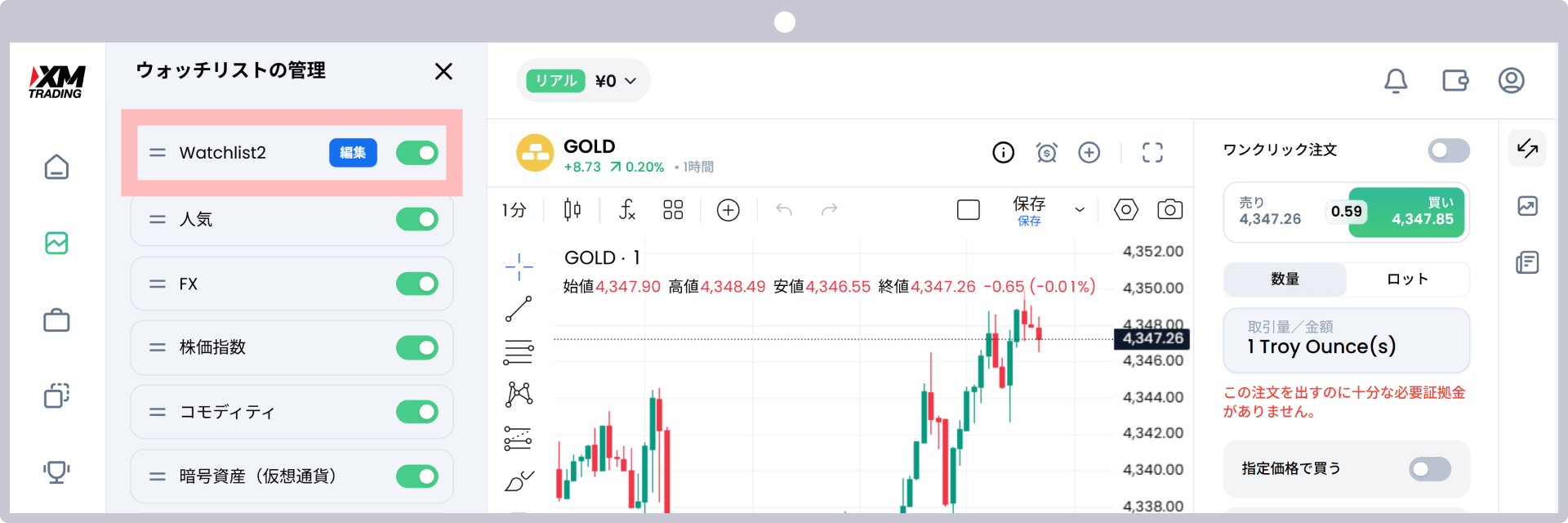Open indicators fx icon

coord(626,210)
